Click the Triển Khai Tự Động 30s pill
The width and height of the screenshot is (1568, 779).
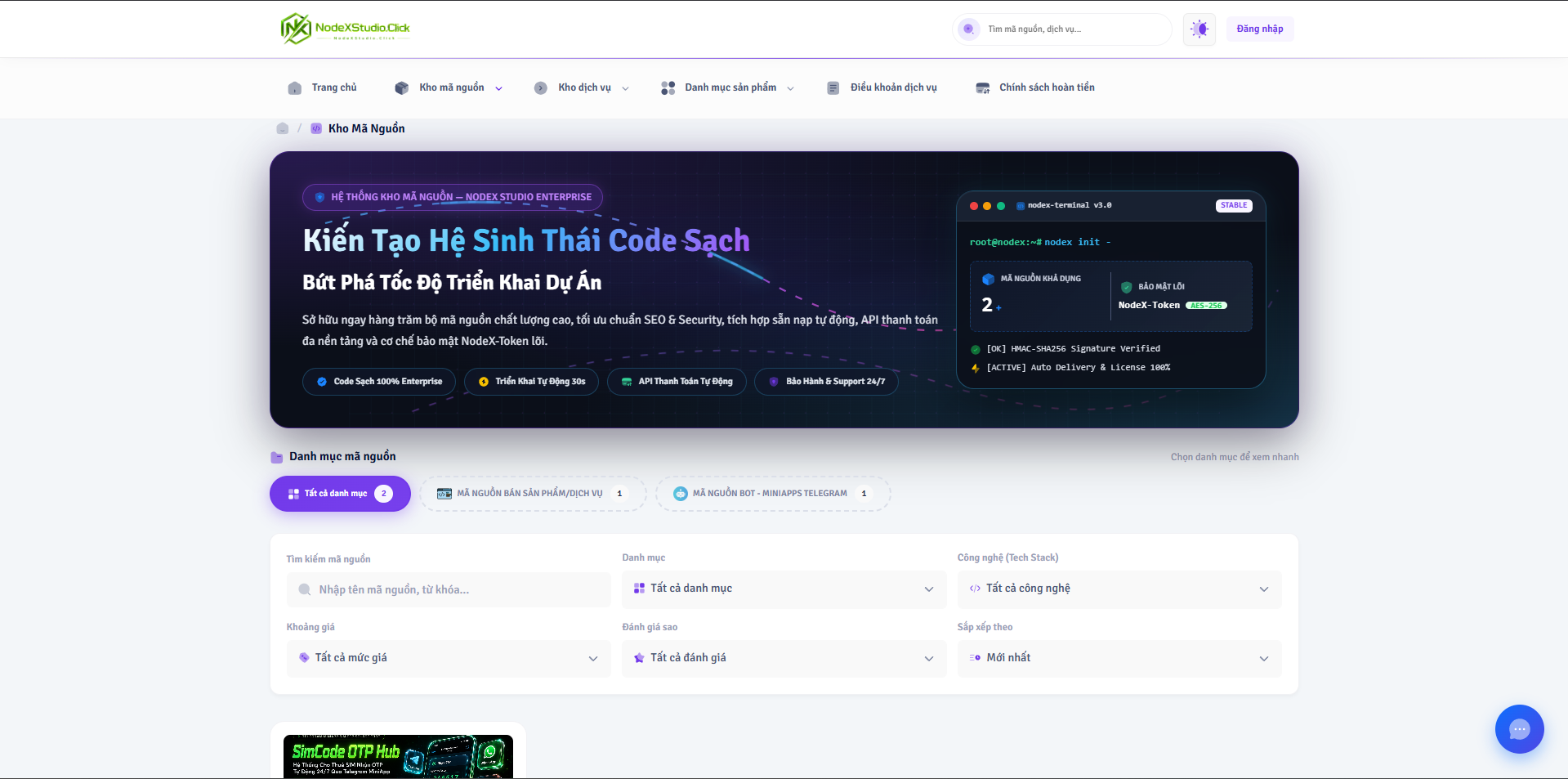[531, 382]
